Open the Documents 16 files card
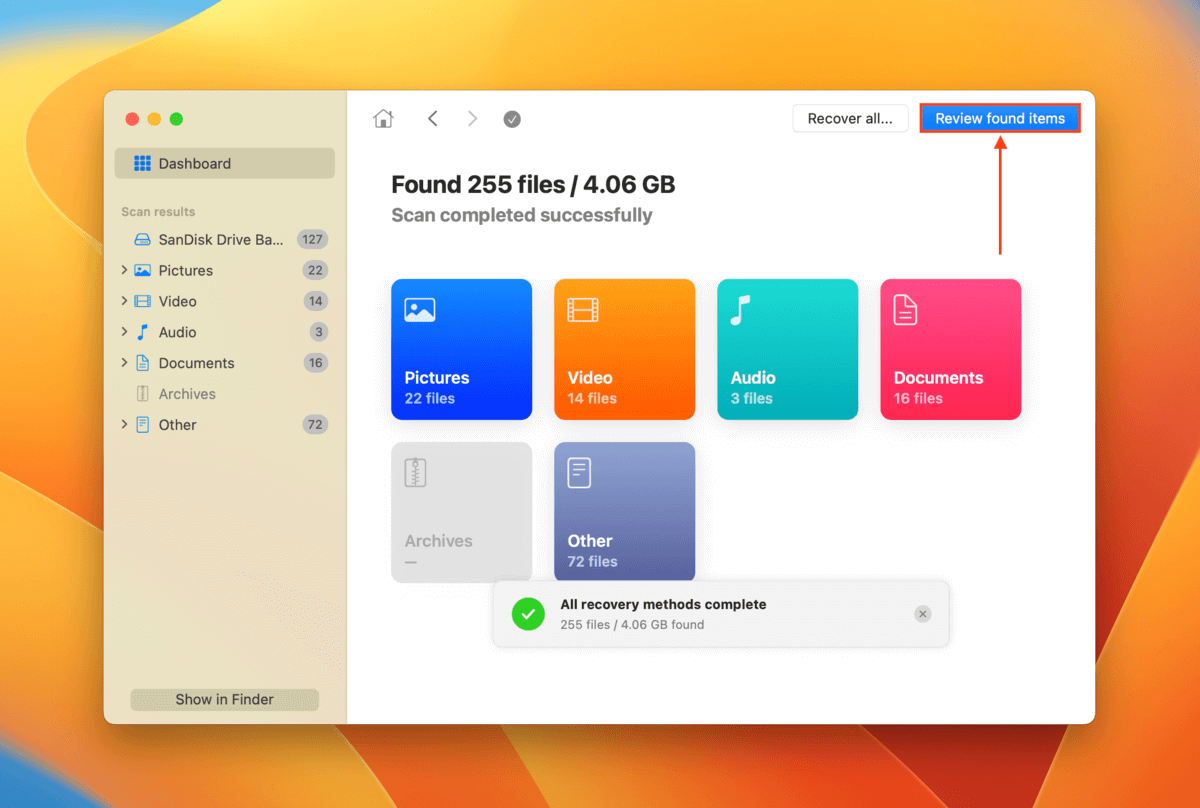Viewport: 1200px width, 808px height. 951,349
